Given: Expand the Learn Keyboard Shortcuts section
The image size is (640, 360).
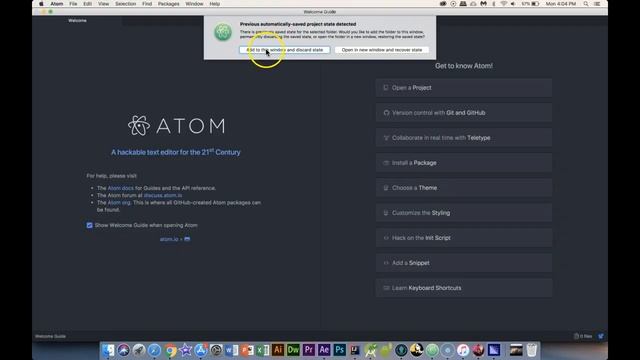Looking at the screenshot, I should point(464,288).
